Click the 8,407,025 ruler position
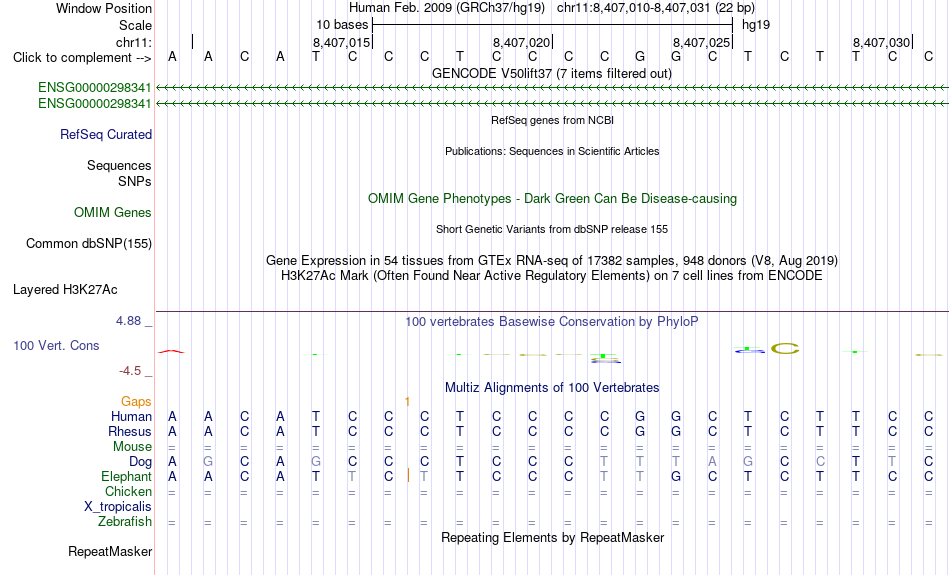Viewport: 950px width, 575px height. (701, 42)
